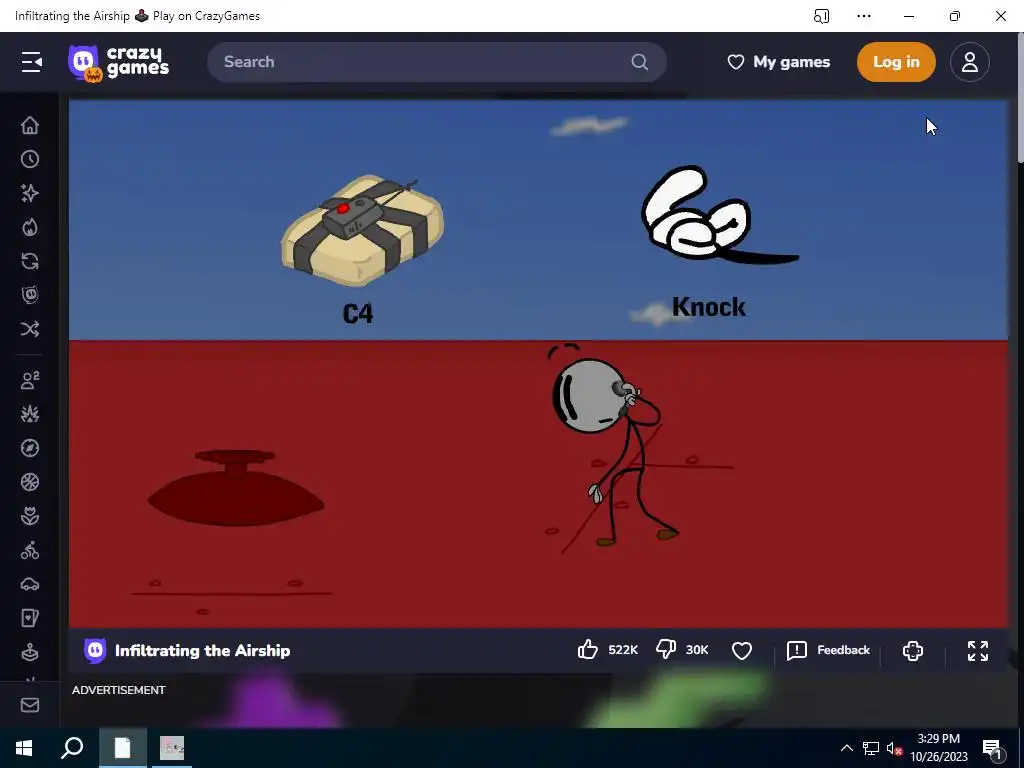Like the game with thumbs up
Viewport: 1024px width, 768px height.
point(588,650)
